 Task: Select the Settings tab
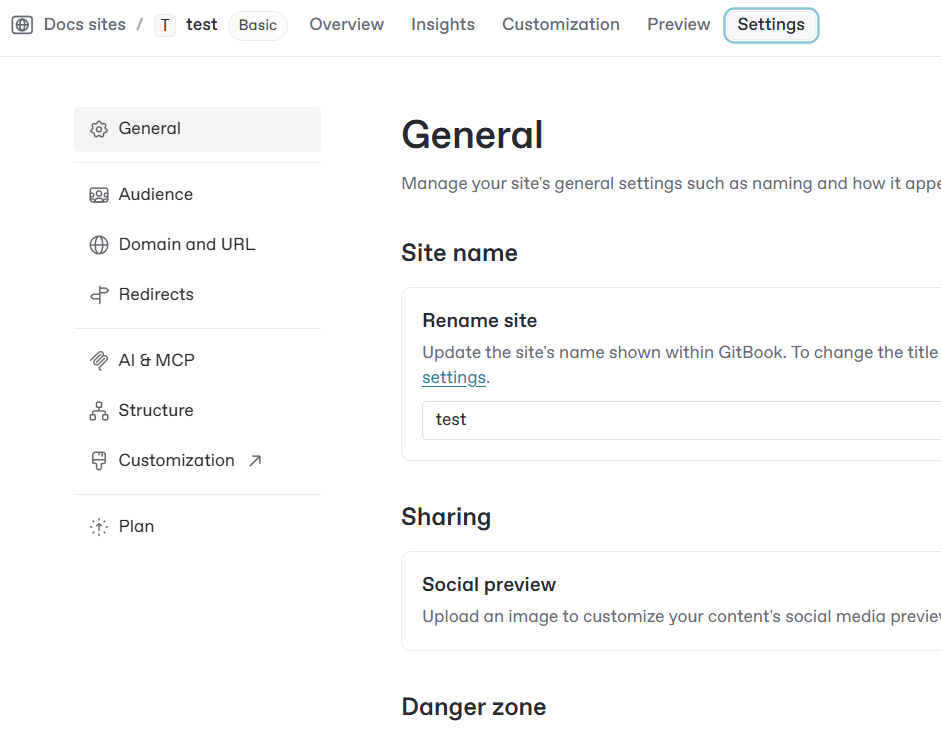(771, 25)
